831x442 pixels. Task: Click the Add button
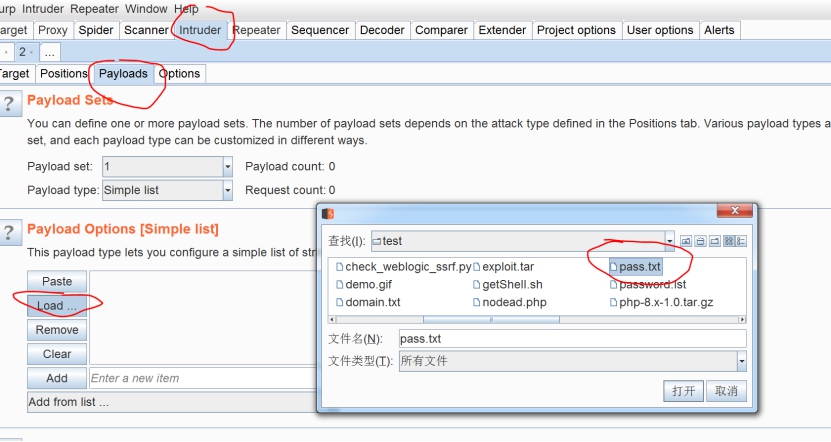(57, 378)
